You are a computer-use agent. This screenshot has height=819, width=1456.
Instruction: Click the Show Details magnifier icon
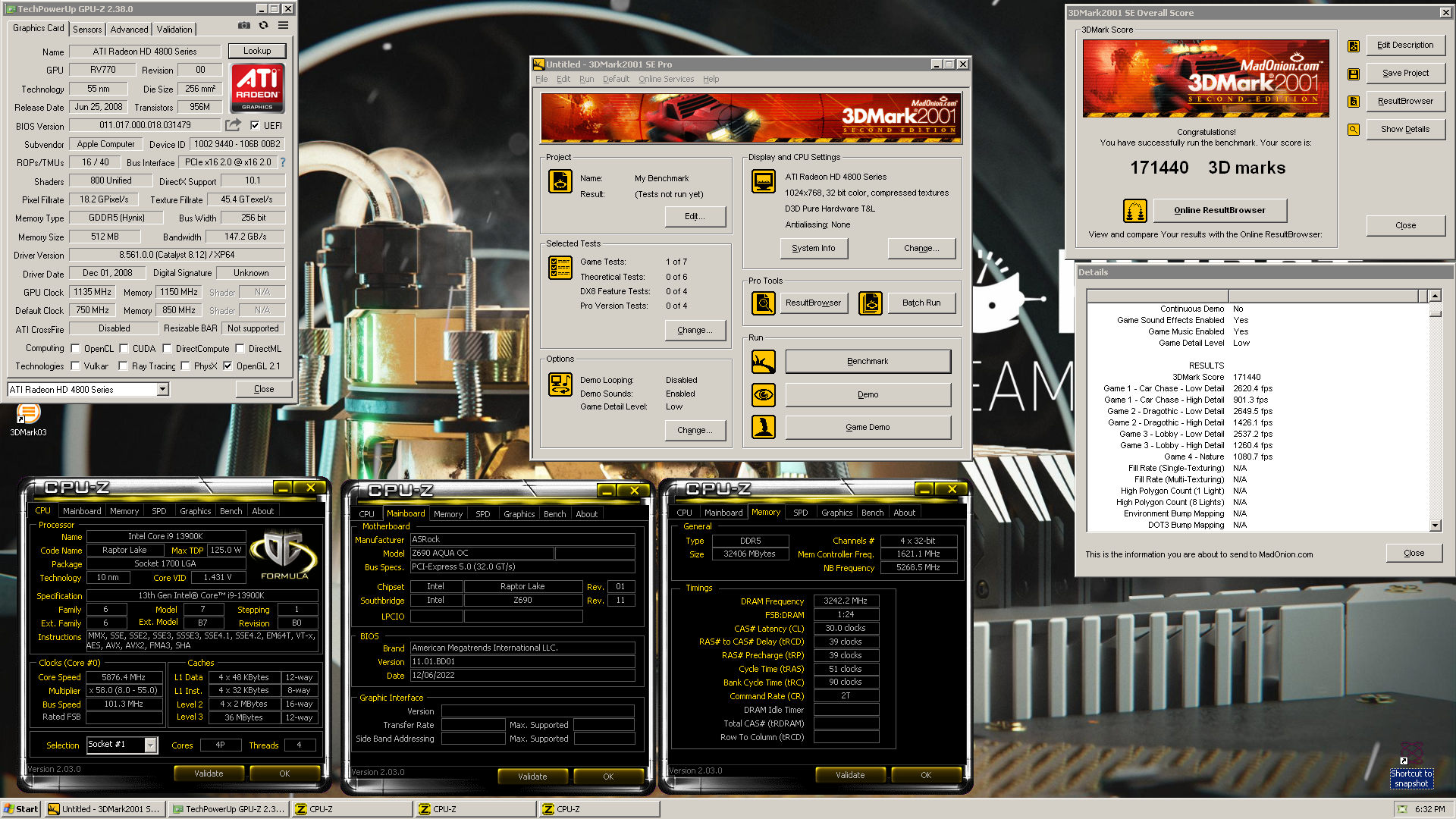[x=1354, y=130]
